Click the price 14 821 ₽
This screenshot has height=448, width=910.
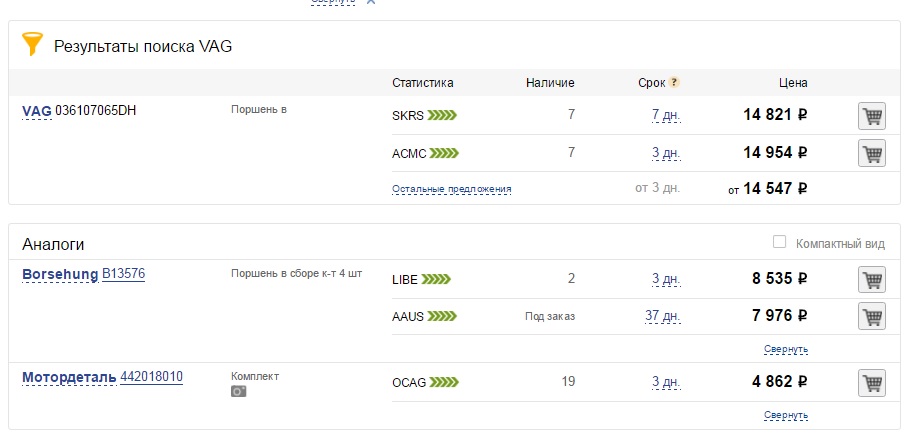(775, 115)
